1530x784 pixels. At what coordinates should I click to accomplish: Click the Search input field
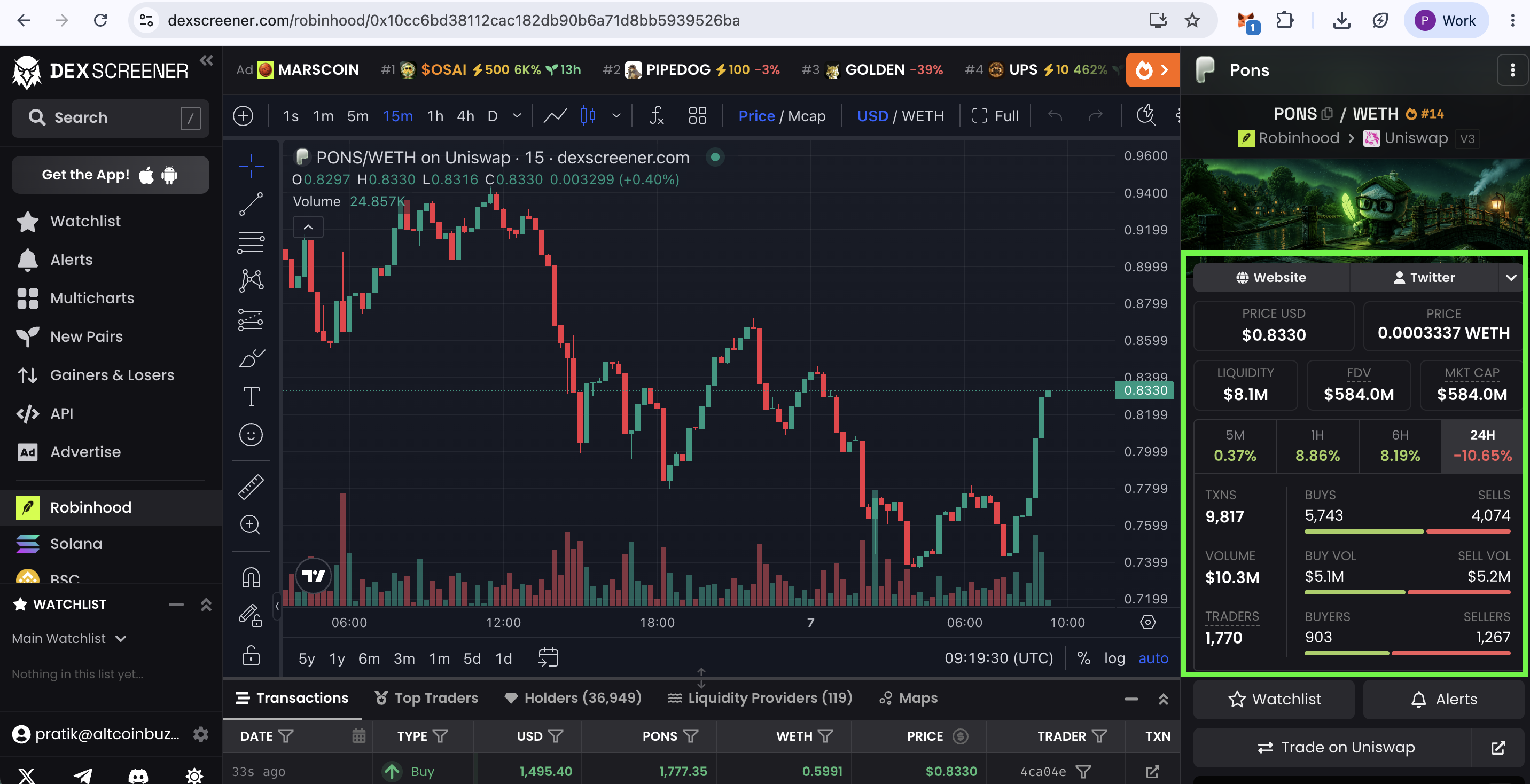[x=111, y=117]
